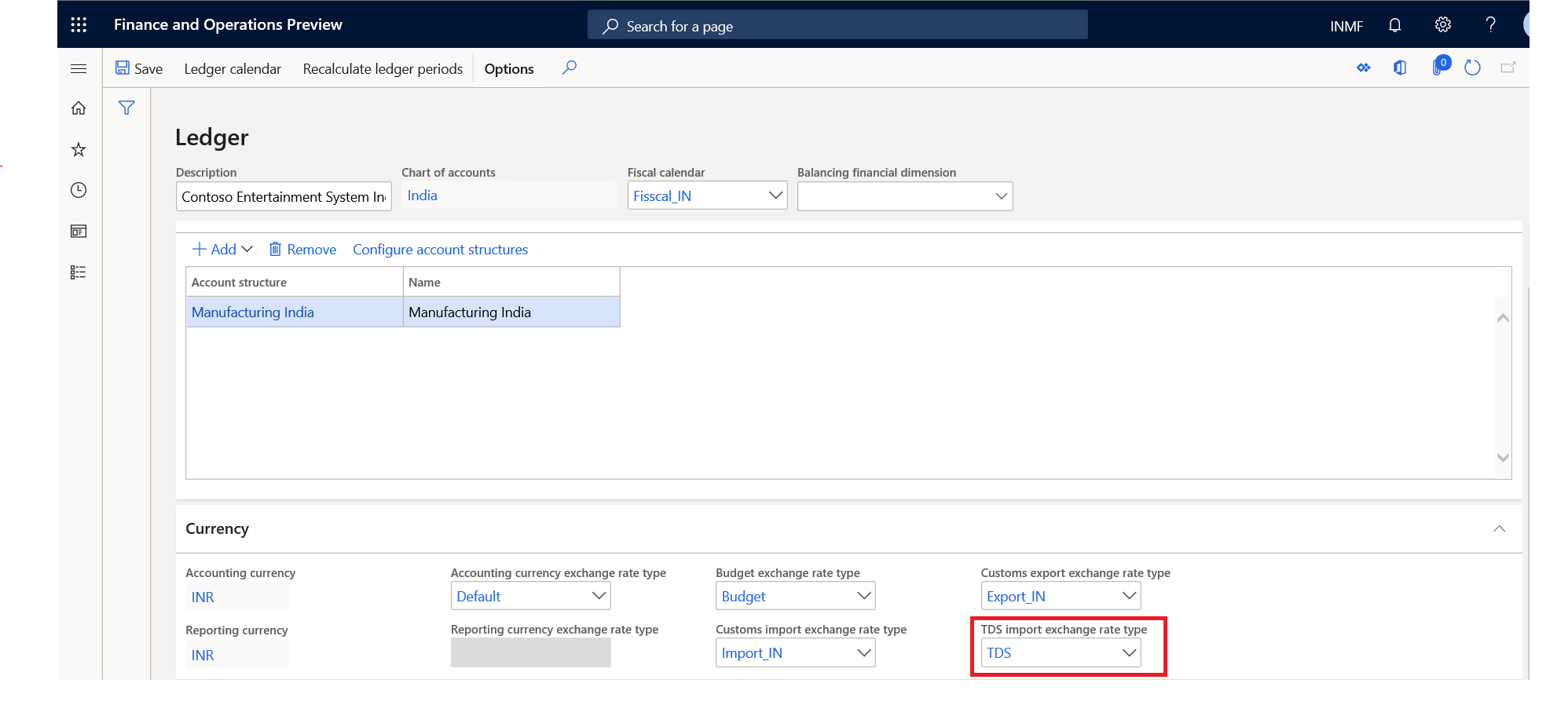This screenshot has width=1568, height=727.
Task: Click Recalculate ledger periods
Action: 383,69
